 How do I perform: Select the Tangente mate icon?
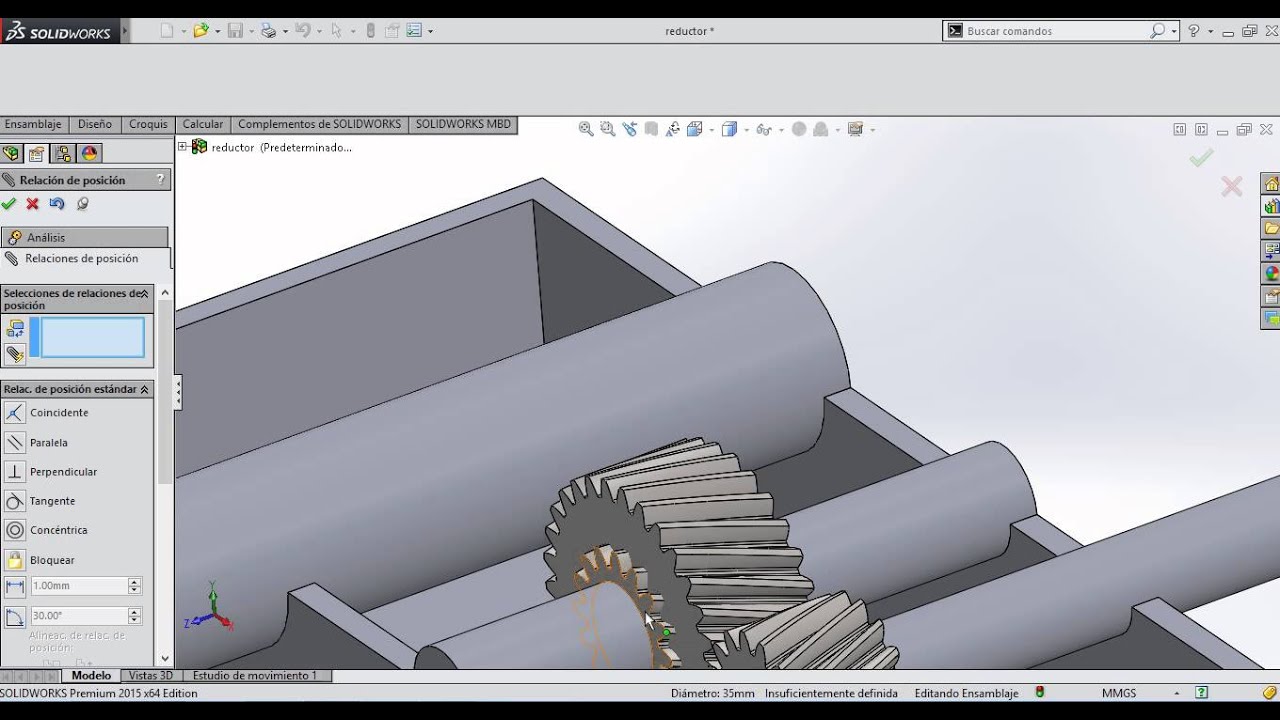(15, 501)
